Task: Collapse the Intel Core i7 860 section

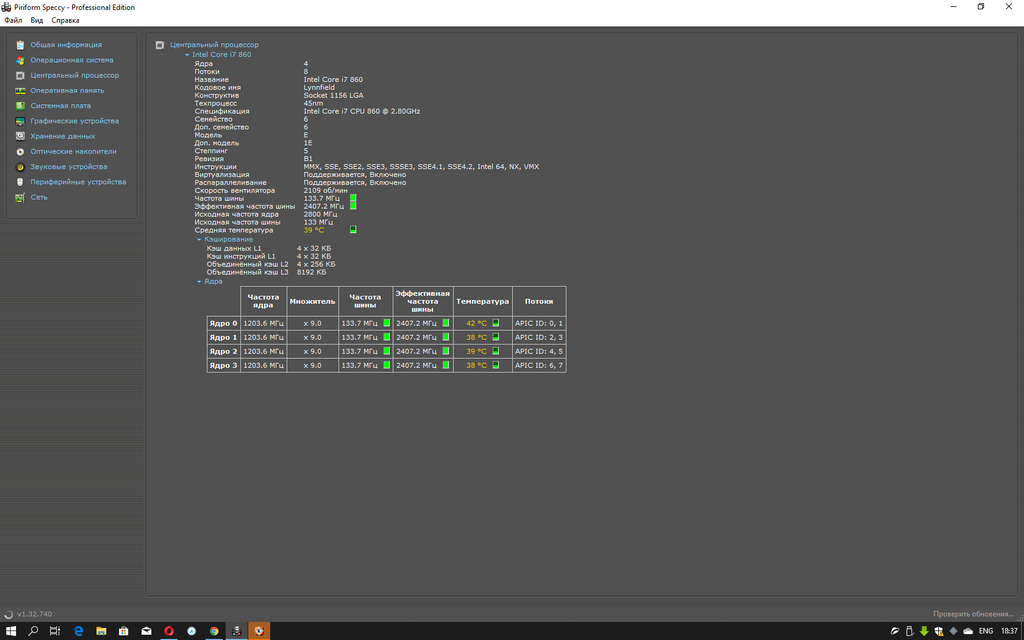Action: (187, 55)
